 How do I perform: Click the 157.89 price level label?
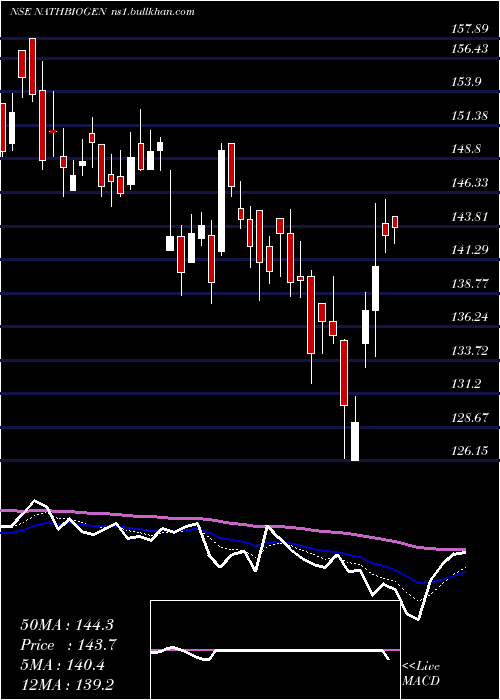(469, 29)
